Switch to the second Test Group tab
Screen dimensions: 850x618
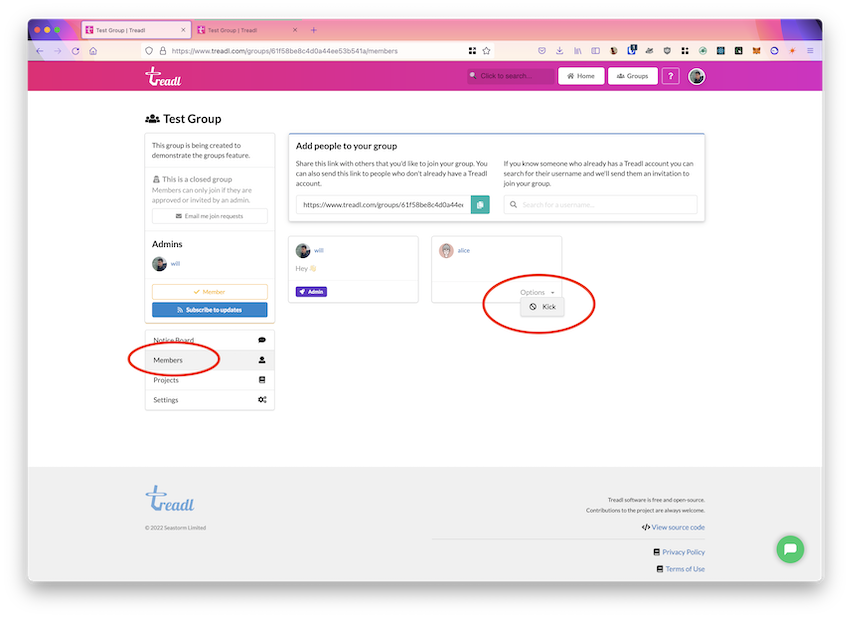(247, 30)
